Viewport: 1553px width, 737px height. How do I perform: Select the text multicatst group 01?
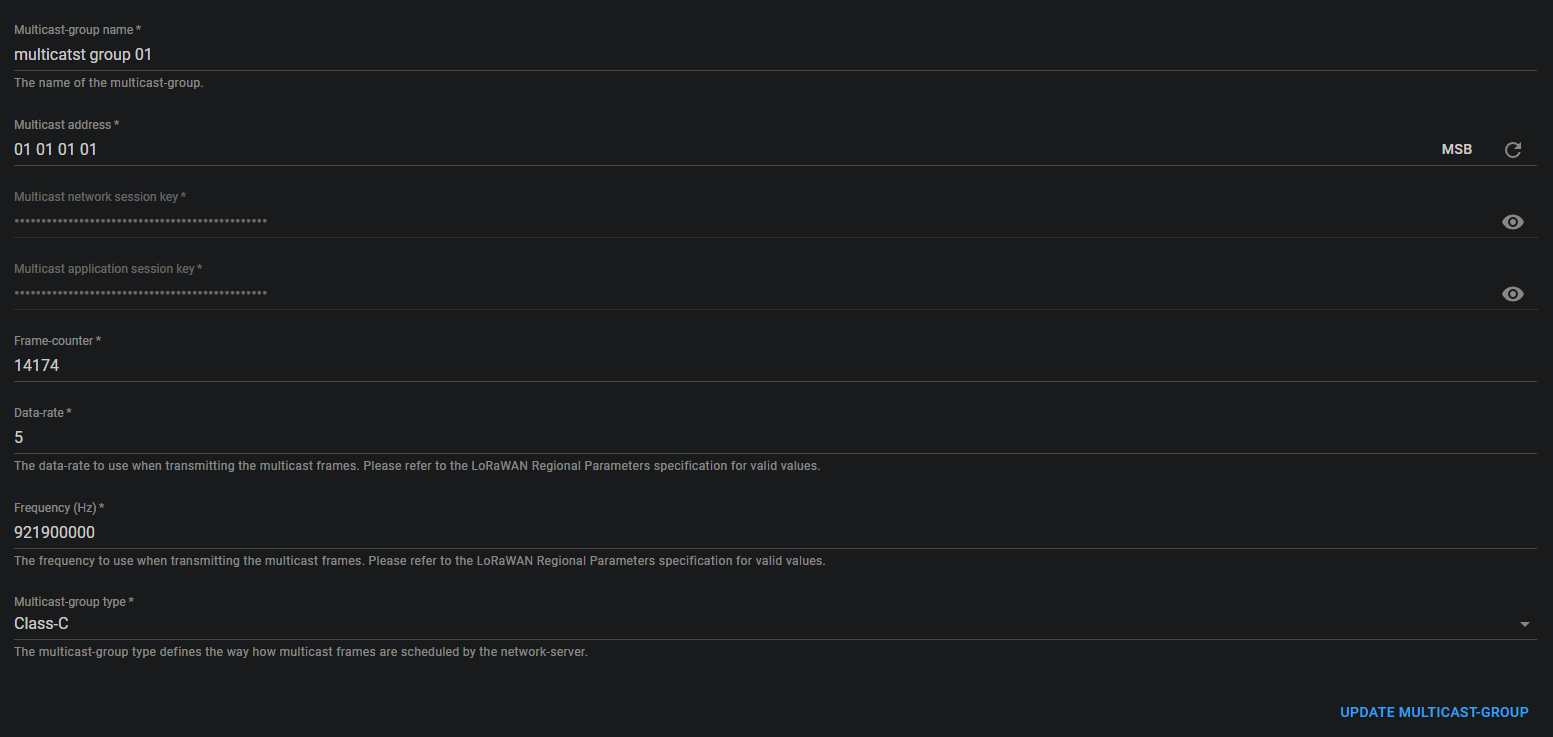pos(82,54)
